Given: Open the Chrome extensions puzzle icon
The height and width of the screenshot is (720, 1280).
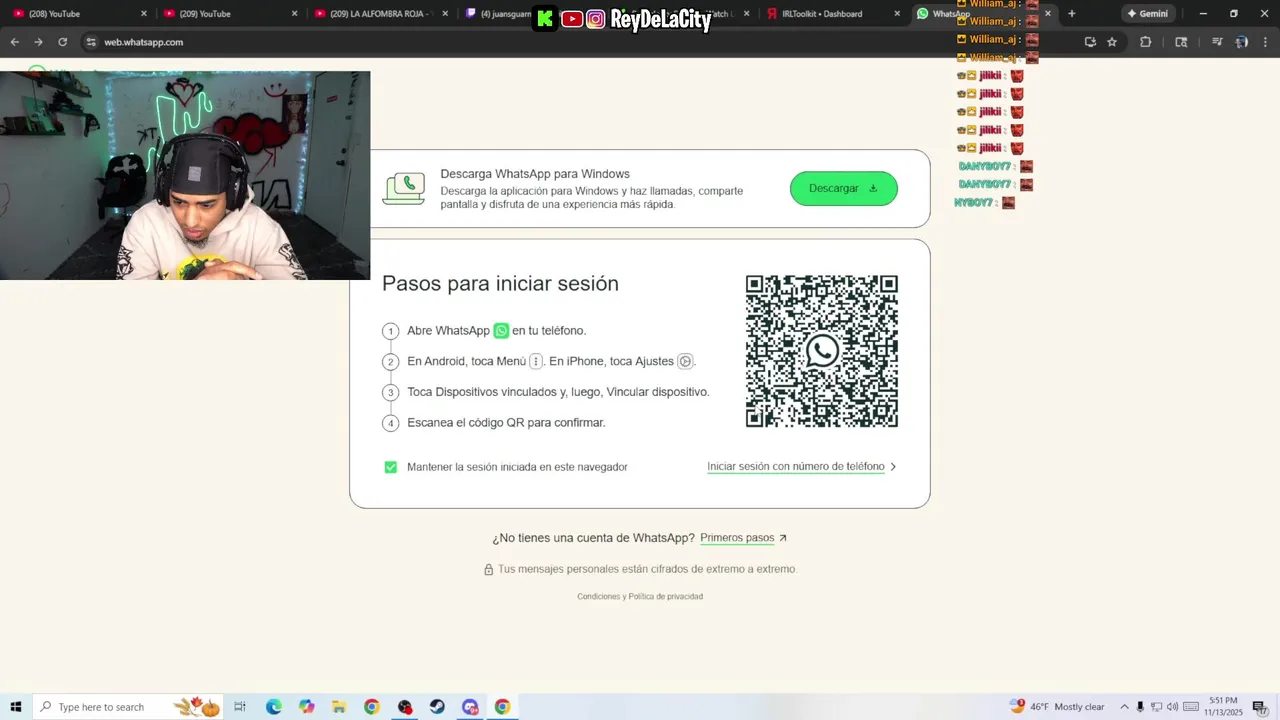Looking at the screenshot, I should tap(1146, 42).
